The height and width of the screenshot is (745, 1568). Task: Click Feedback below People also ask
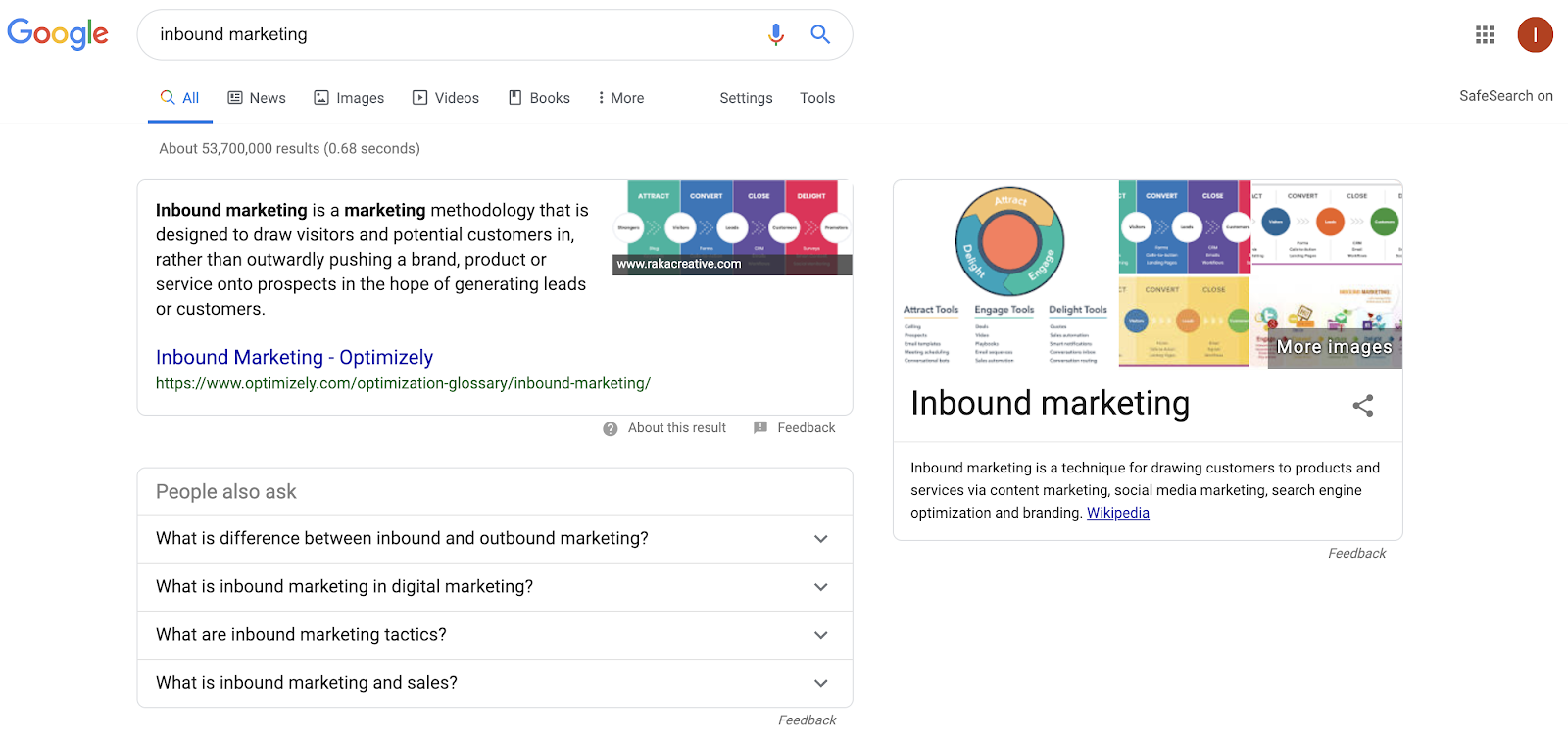pos(807,720)
